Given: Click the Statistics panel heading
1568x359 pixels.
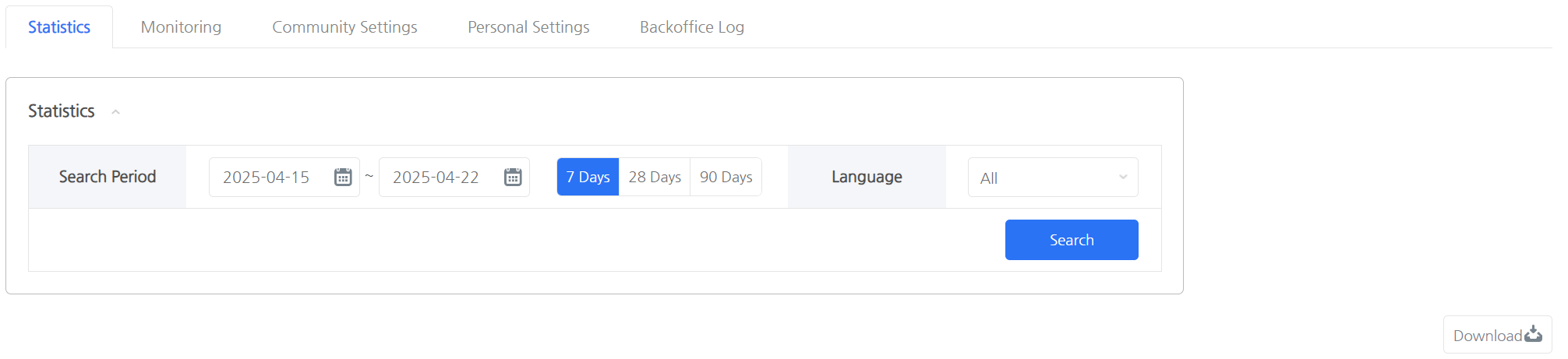Looking at the screenshot, I should coord(62,111).
